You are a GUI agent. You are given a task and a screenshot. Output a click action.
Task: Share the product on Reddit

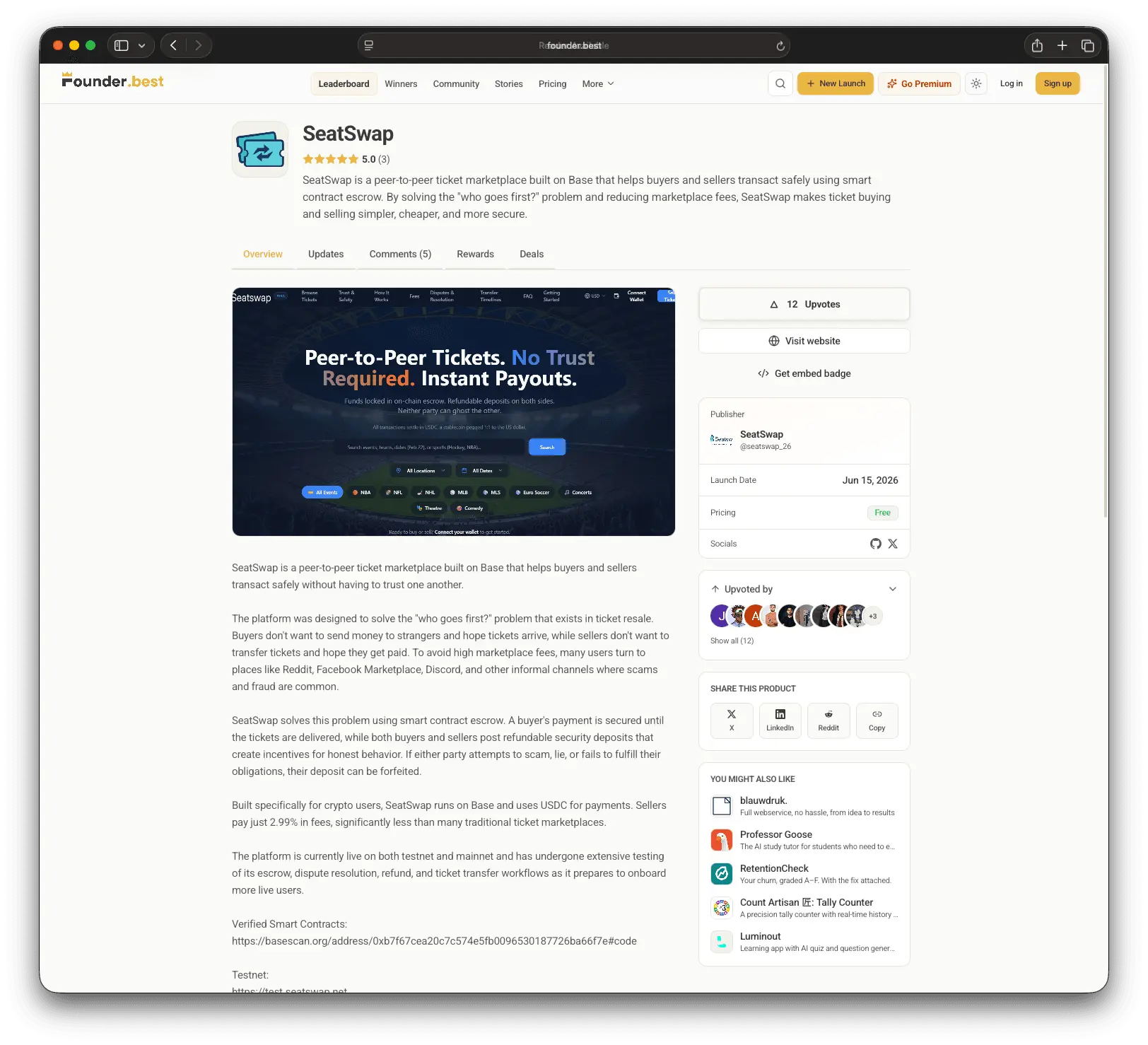point(828,720)
